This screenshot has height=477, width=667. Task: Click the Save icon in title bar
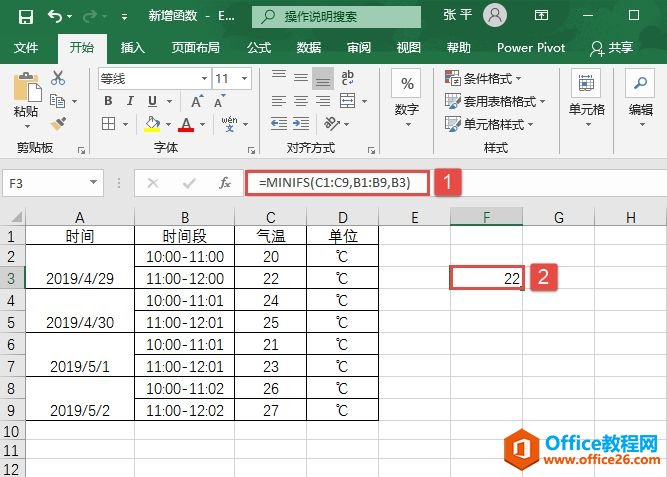26,17
